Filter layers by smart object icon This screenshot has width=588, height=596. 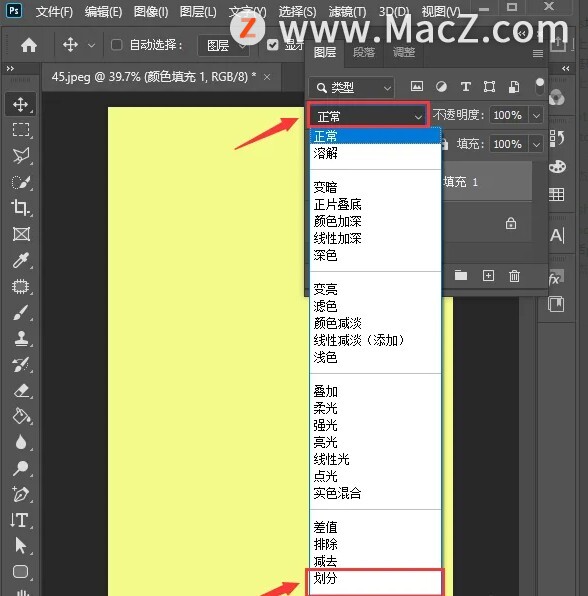pos(514,87)
